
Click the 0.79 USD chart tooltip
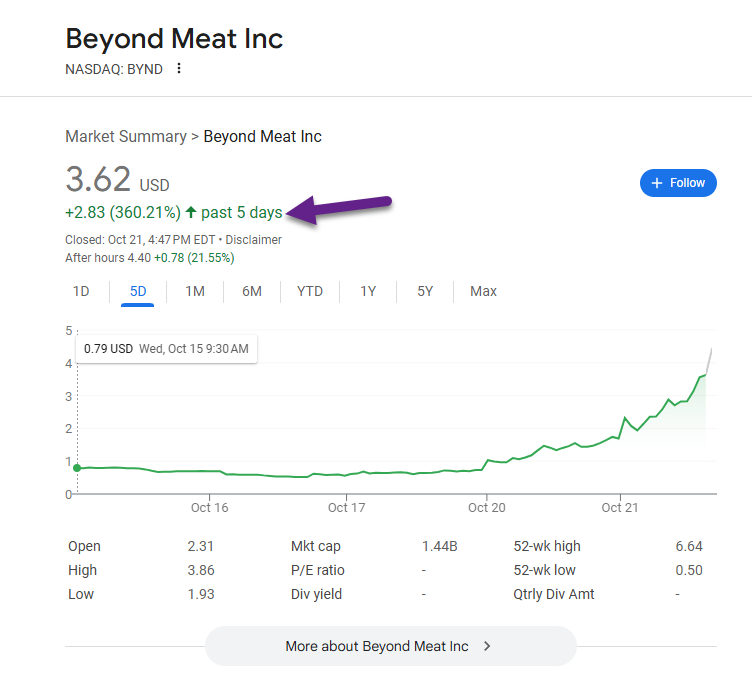coord(166,349)
